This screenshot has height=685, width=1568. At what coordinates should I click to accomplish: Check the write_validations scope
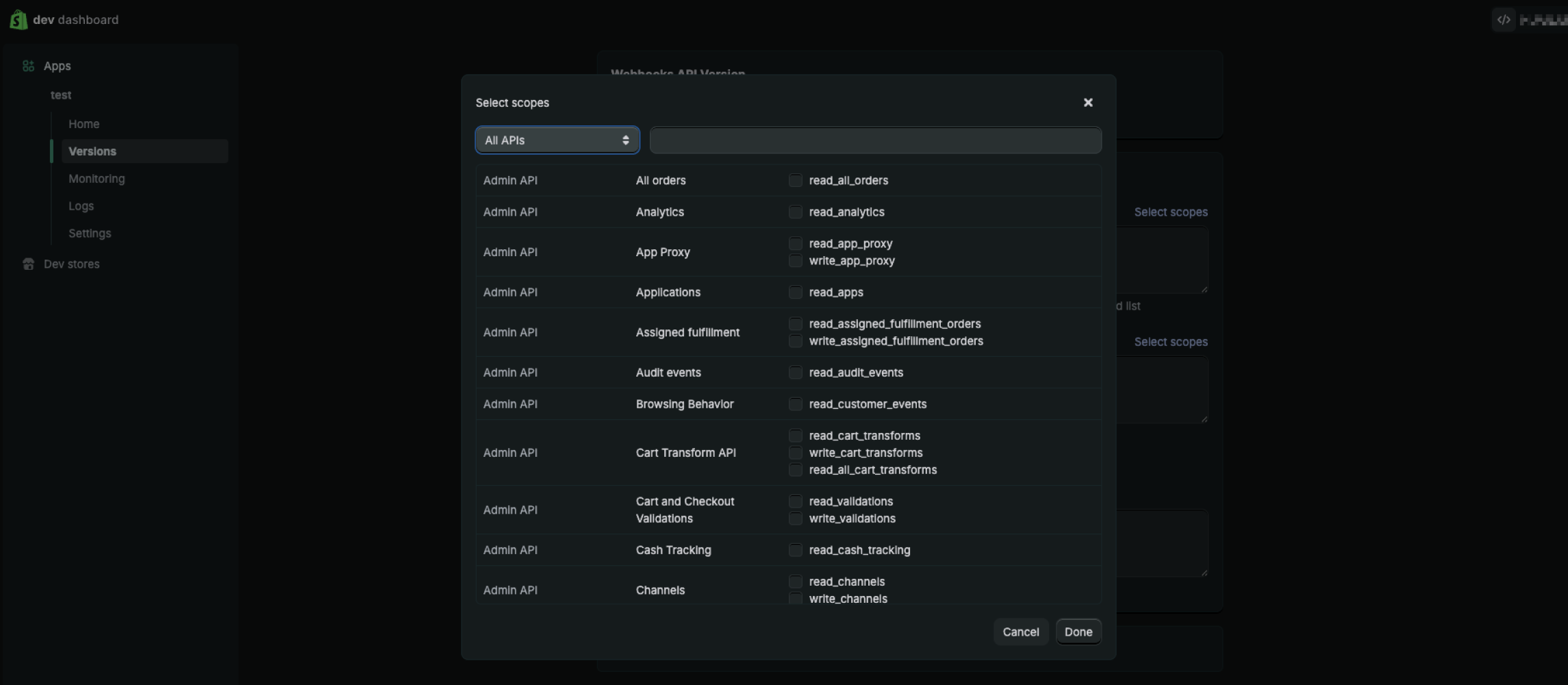795,519
